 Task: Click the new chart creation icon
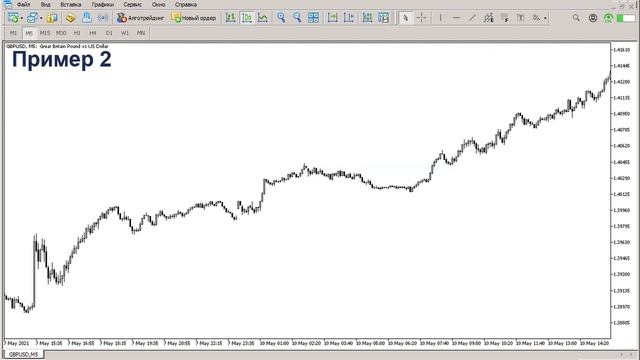click(x=13, y=18)
